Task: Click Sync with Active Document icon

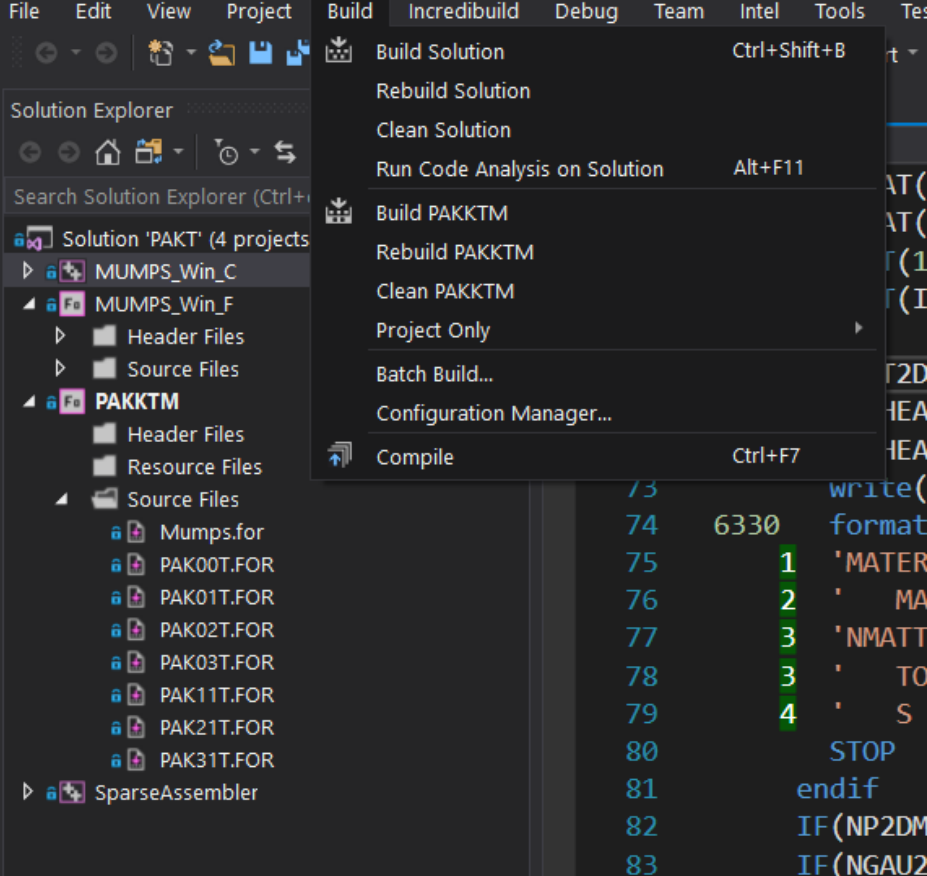Action: [x=285, y=153]
